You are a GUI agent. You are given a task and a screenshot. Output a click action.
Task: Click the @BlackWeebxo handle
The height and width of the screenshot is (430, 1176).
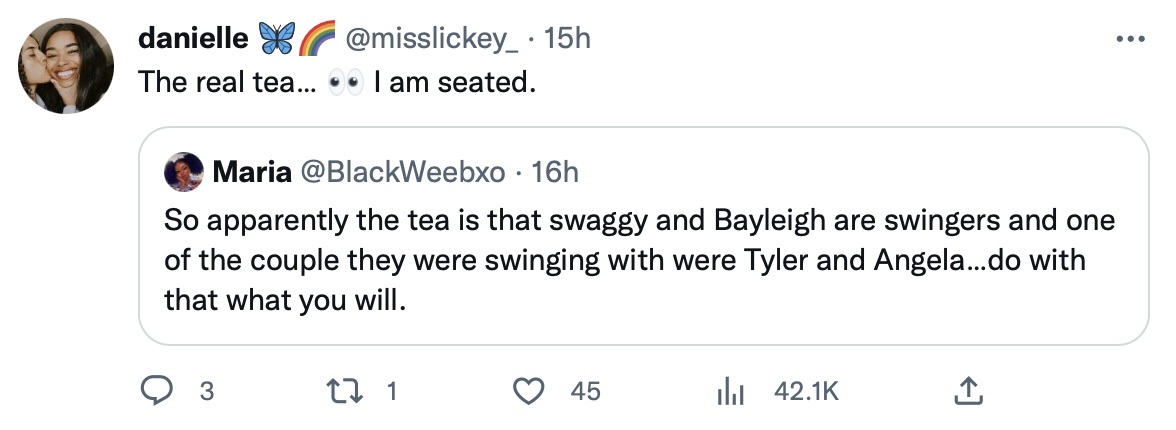402,172
